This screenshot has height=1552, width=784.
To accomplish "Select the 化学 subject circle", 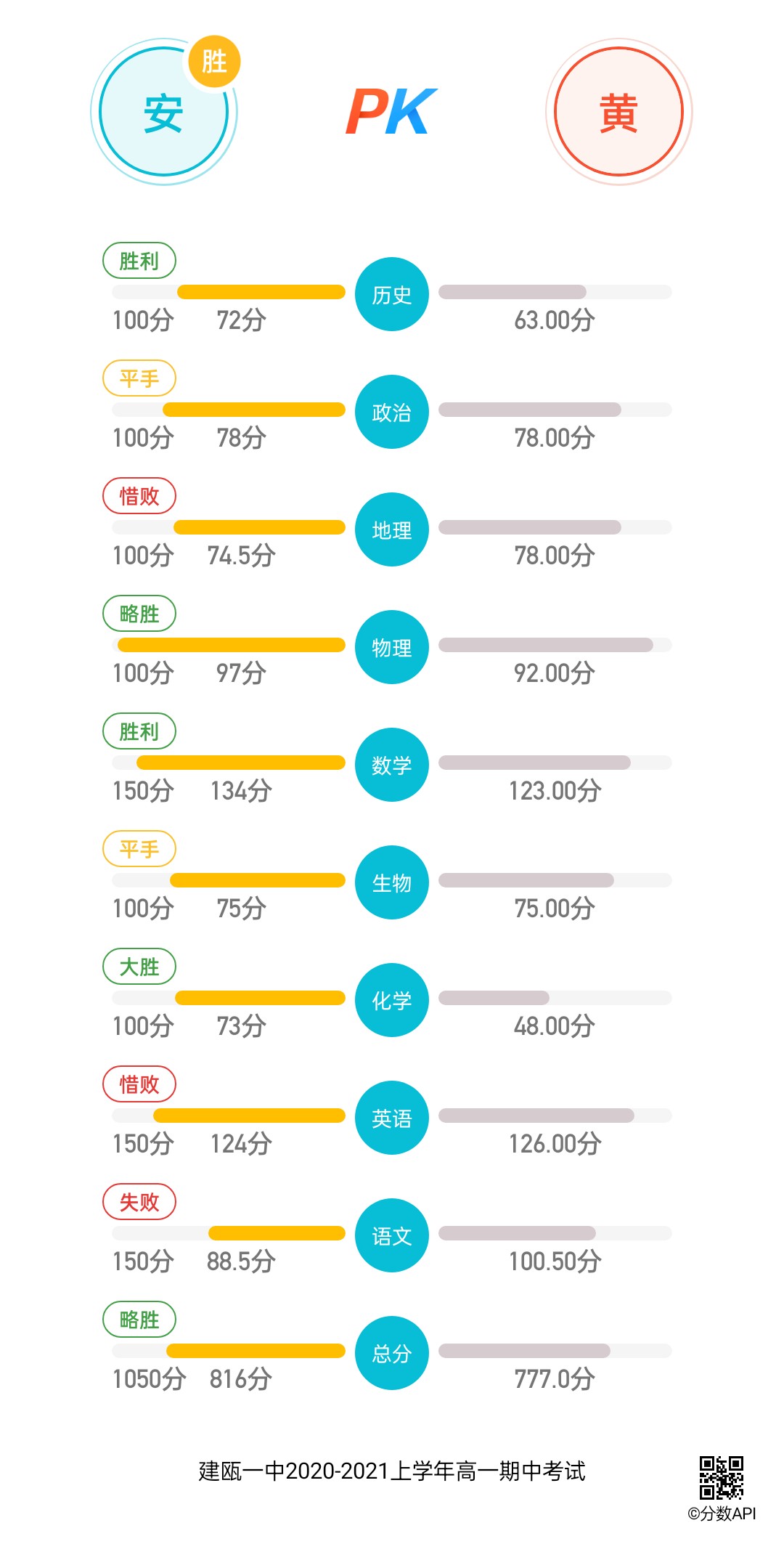I will tap(392, 1000).
